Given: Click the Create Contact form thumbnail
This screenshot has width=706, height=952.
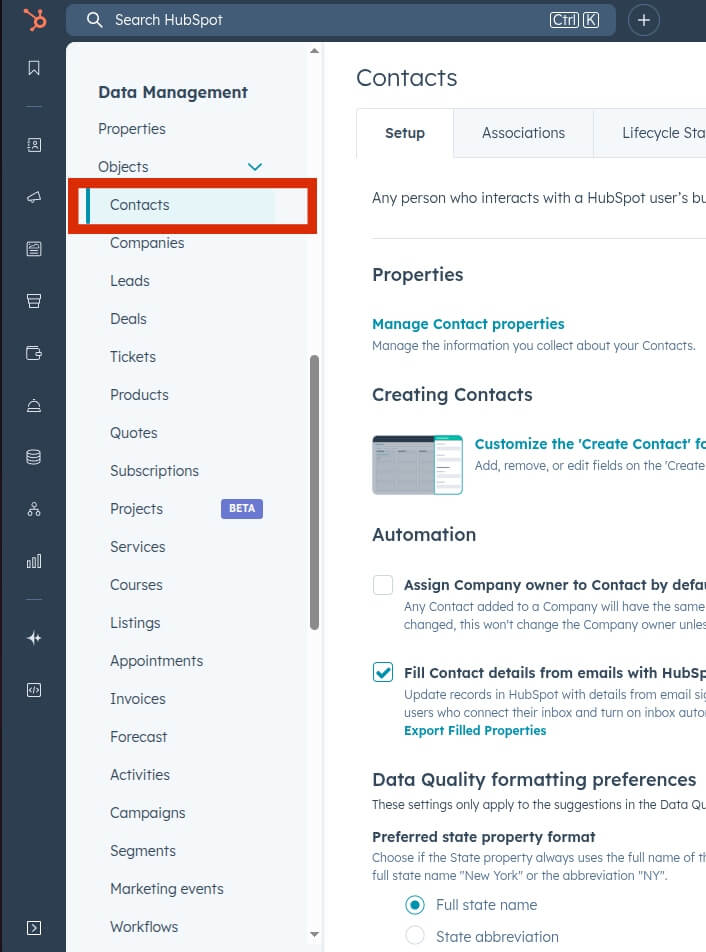Looking at the screenshot, I should 418,465.
